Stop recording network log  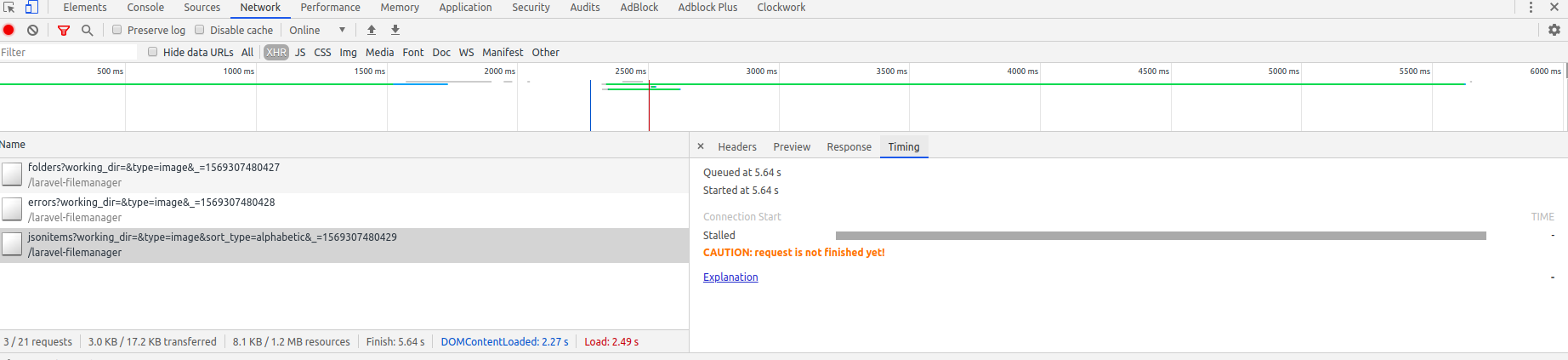tap(9, 30)
